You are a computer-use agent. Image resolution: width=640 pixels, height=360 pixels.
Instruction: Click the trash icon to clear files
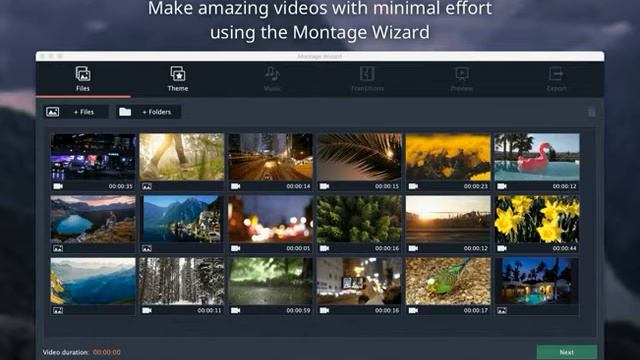click(591, 112)
